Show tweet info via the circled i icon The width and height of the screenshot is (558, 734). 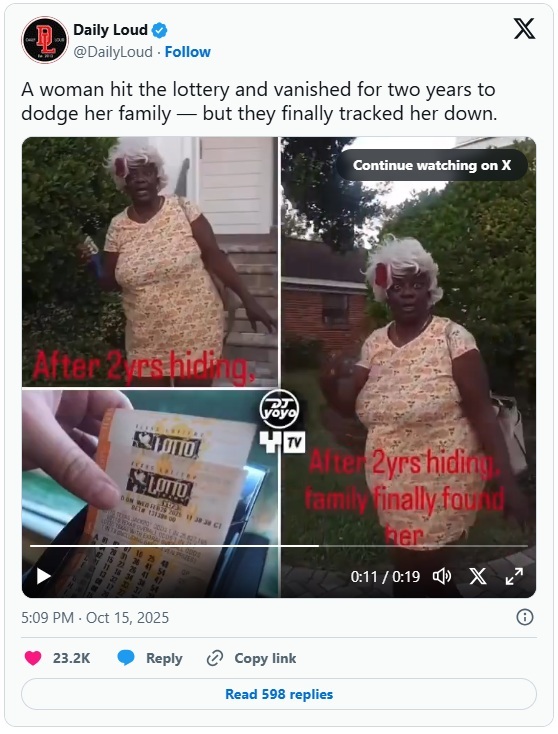(x=525, y=617)
